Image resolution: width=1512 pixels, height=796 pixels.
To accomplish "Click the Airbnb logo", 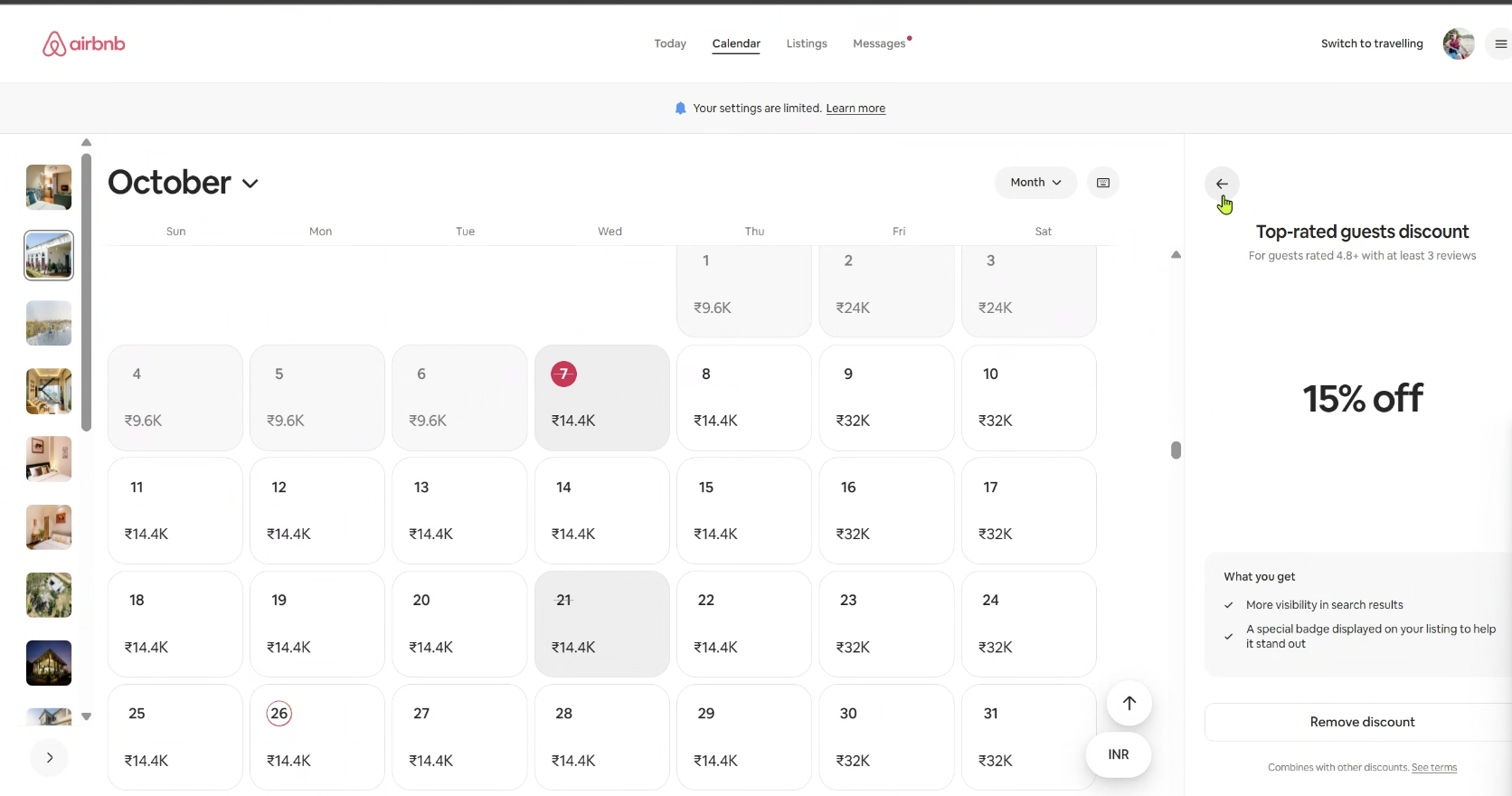I will [84, 43].
